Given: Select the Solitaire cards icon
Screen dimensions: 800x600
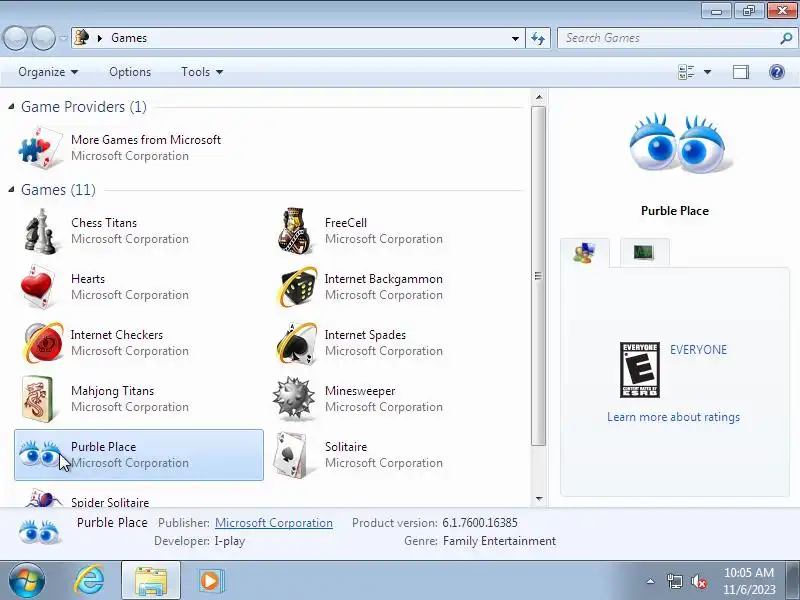Looking at the screenshot, I should (291, 455).
